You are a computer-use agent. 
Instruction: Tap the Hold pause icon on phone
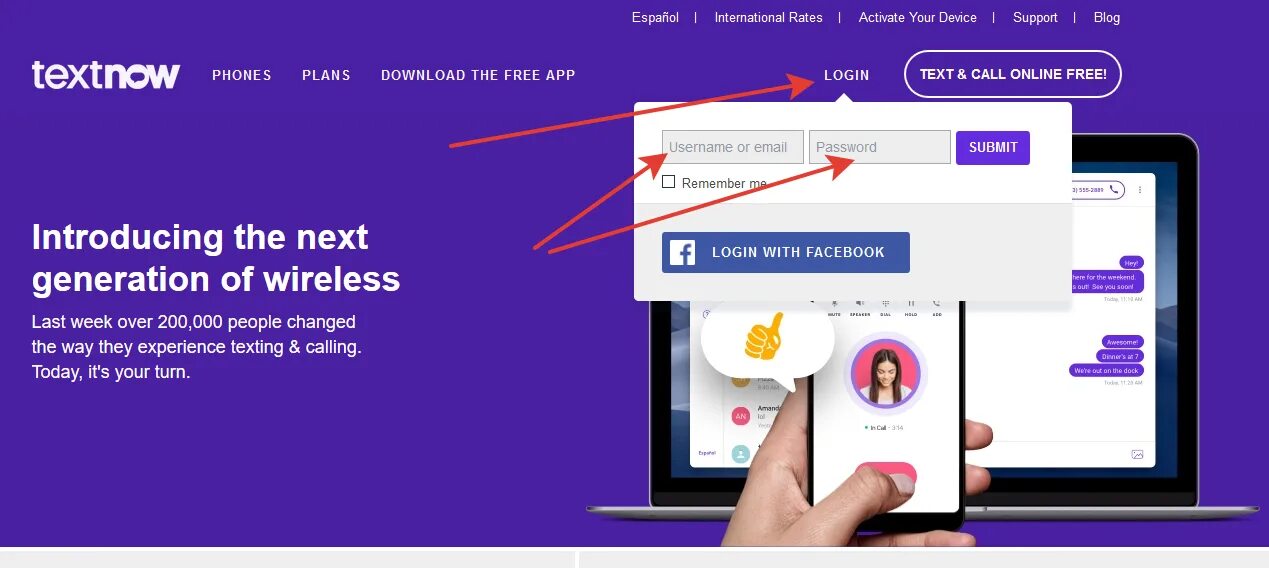[x=911, y=305]
